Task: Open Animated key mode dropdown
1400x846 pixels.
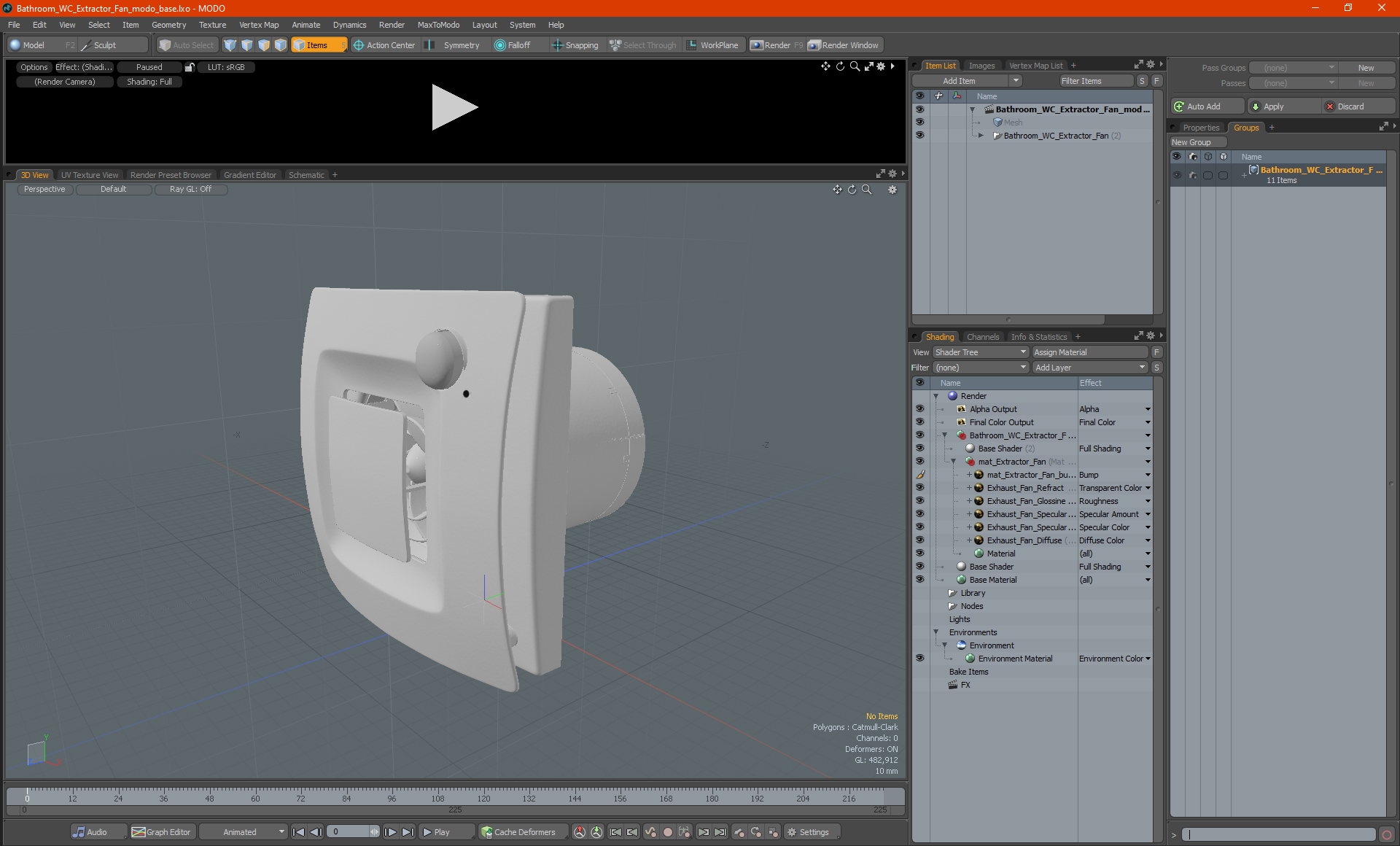Action: (244, 832)
